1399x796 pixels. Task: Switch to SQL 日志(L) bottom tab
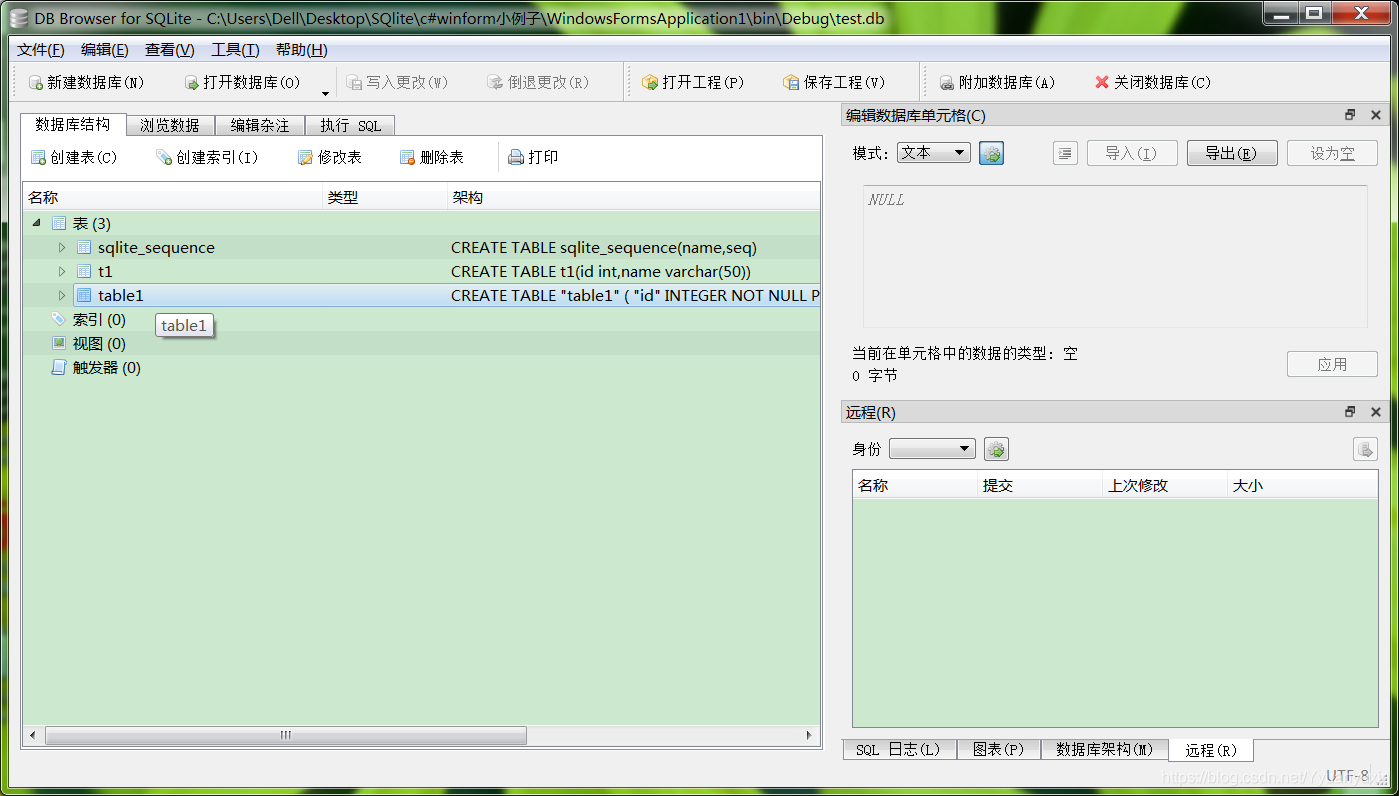(x=899, y=750)
